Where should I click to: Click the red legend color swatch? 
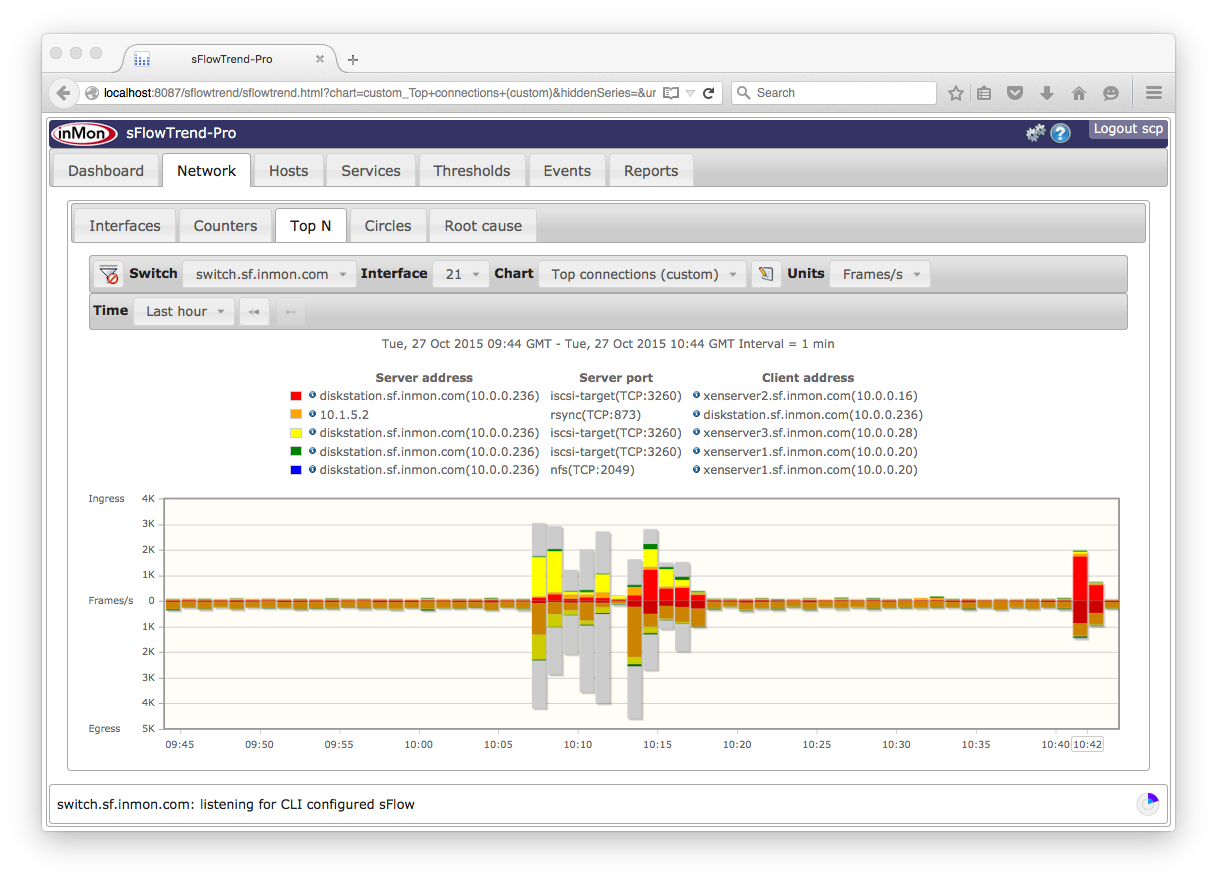pyautogui.click(x=296, y=396)
